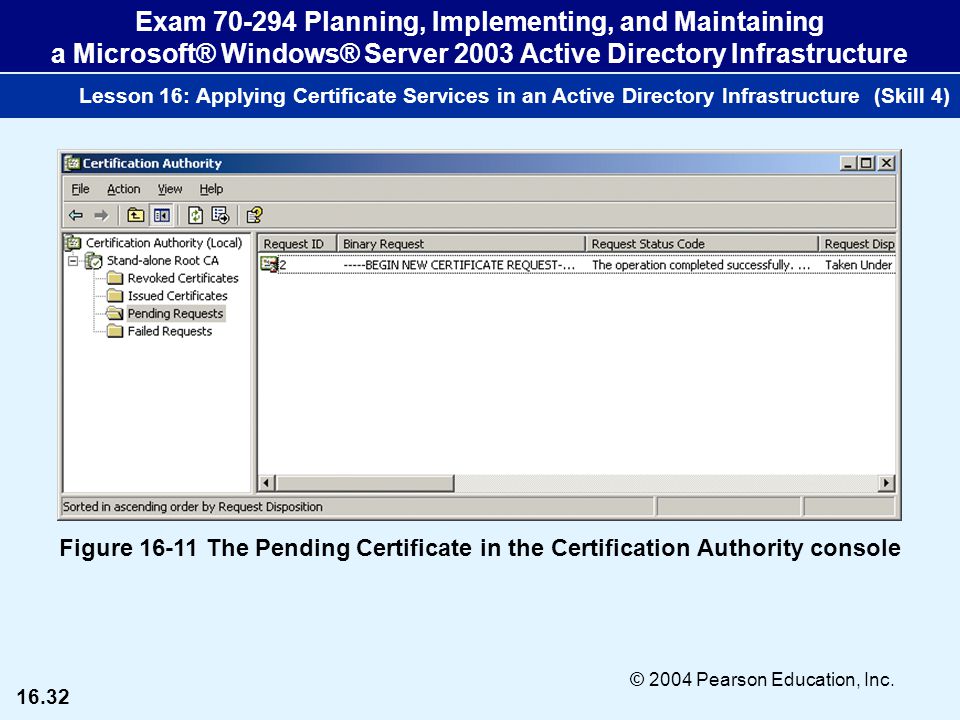Click the Issued Certificates folder icon
960x720 pixels.
(115, 296)
